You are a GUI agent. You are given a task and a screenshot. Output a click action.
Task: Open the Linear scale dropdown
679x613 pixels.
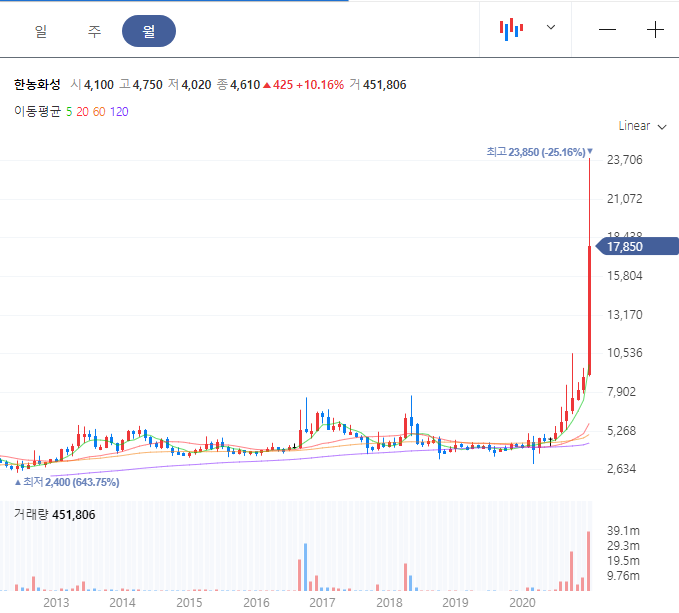tap(642, 126)
